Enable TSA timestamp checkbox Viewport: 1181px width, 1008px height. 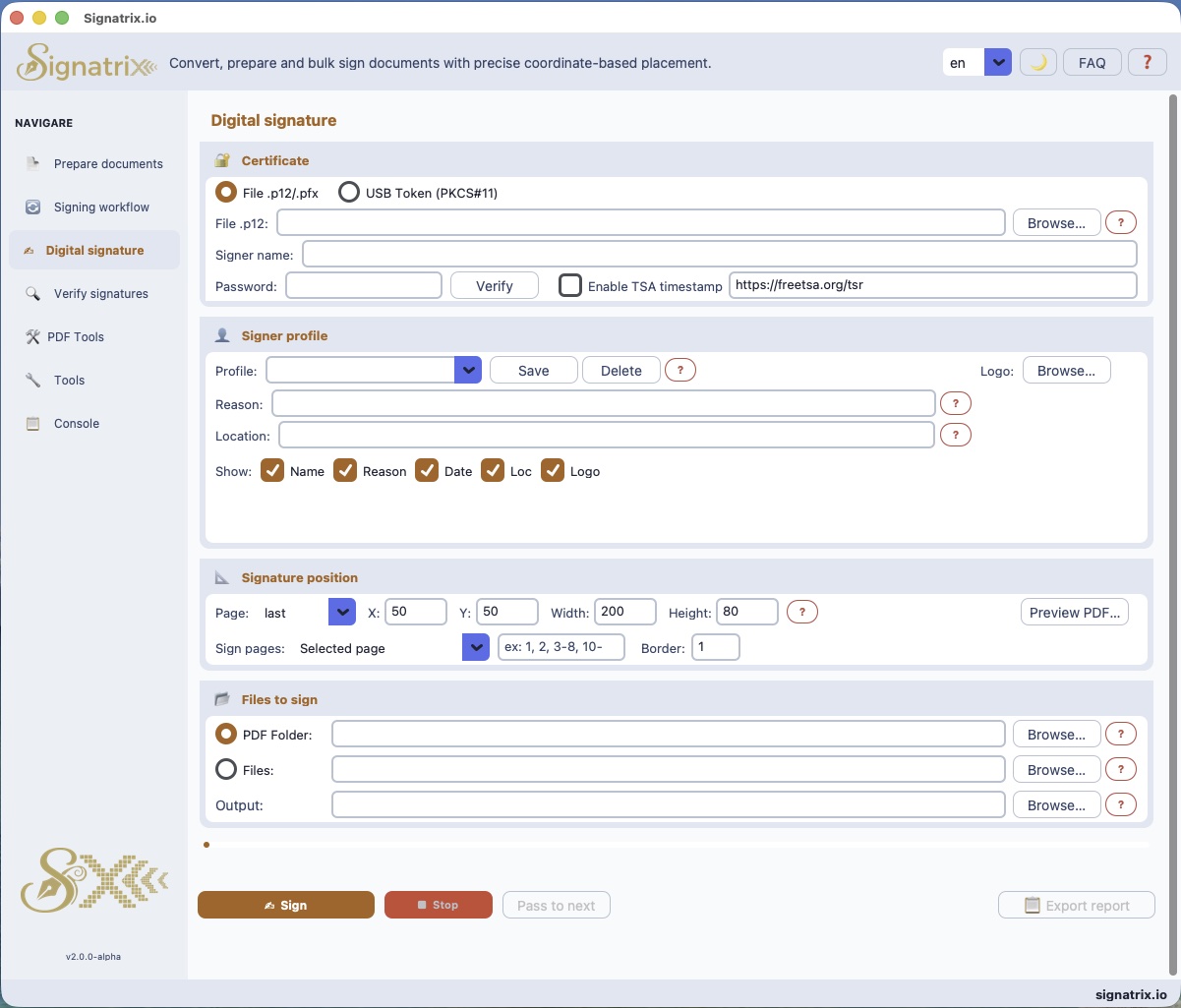(x=570, y=285)
